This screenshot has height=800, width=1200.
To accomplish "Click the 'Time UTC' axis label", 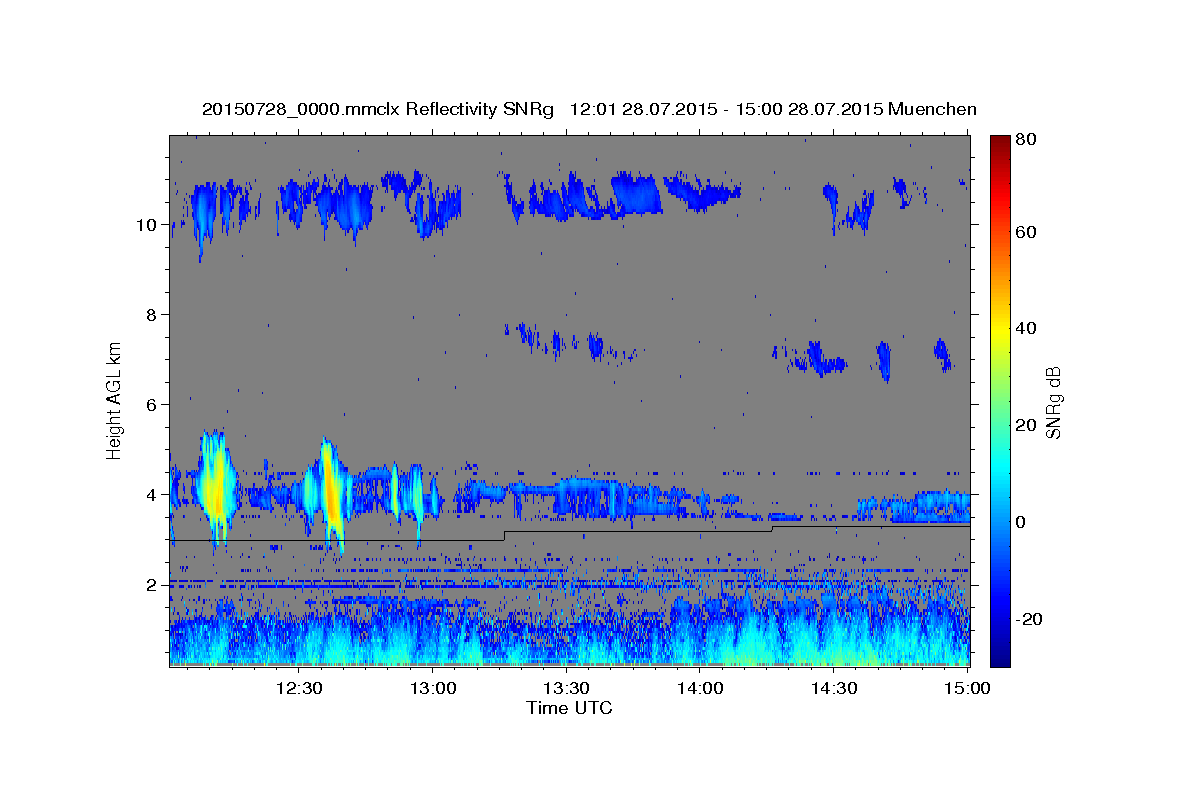I will point(569,708).
